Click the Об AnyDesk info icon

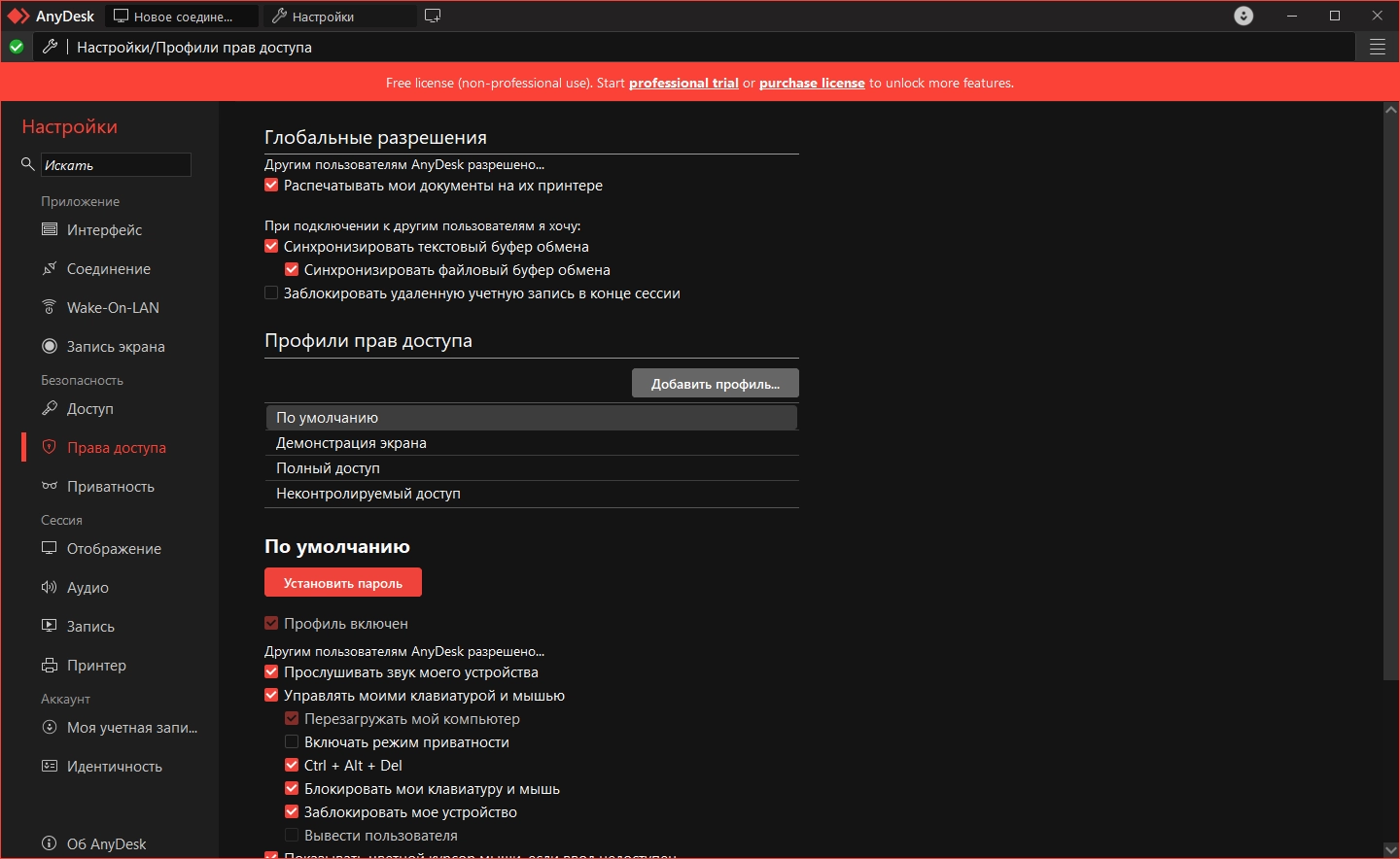pyautogui.click(x=50, y=843)
